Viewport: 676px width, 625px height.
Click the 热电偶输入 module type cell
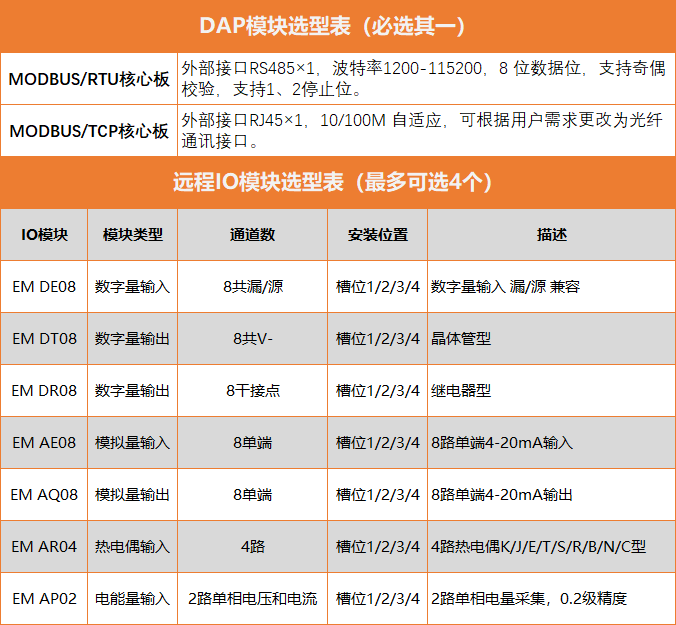[133, 547]
